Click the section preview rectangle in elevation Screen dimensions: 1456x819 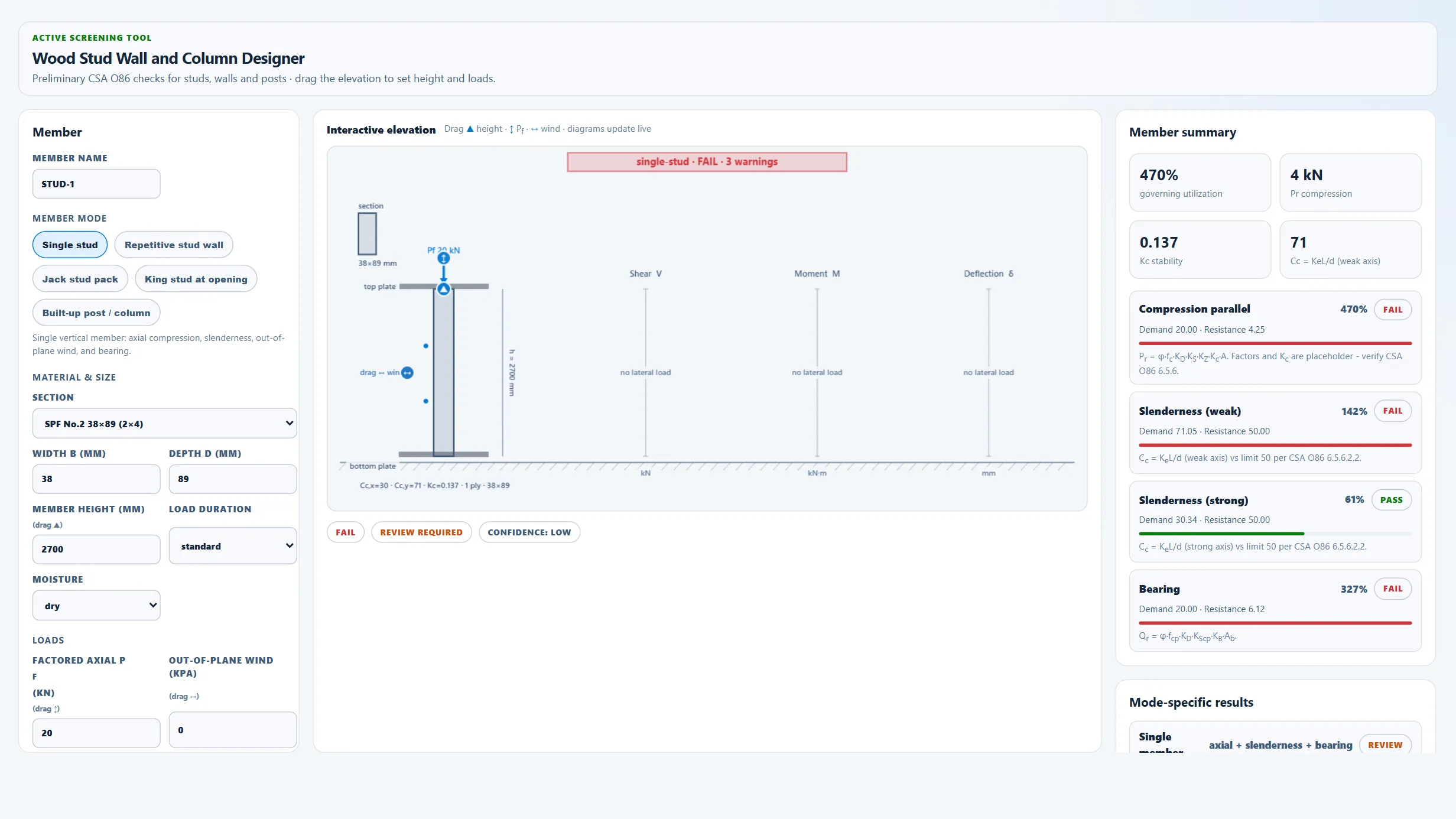coord(367,233)
